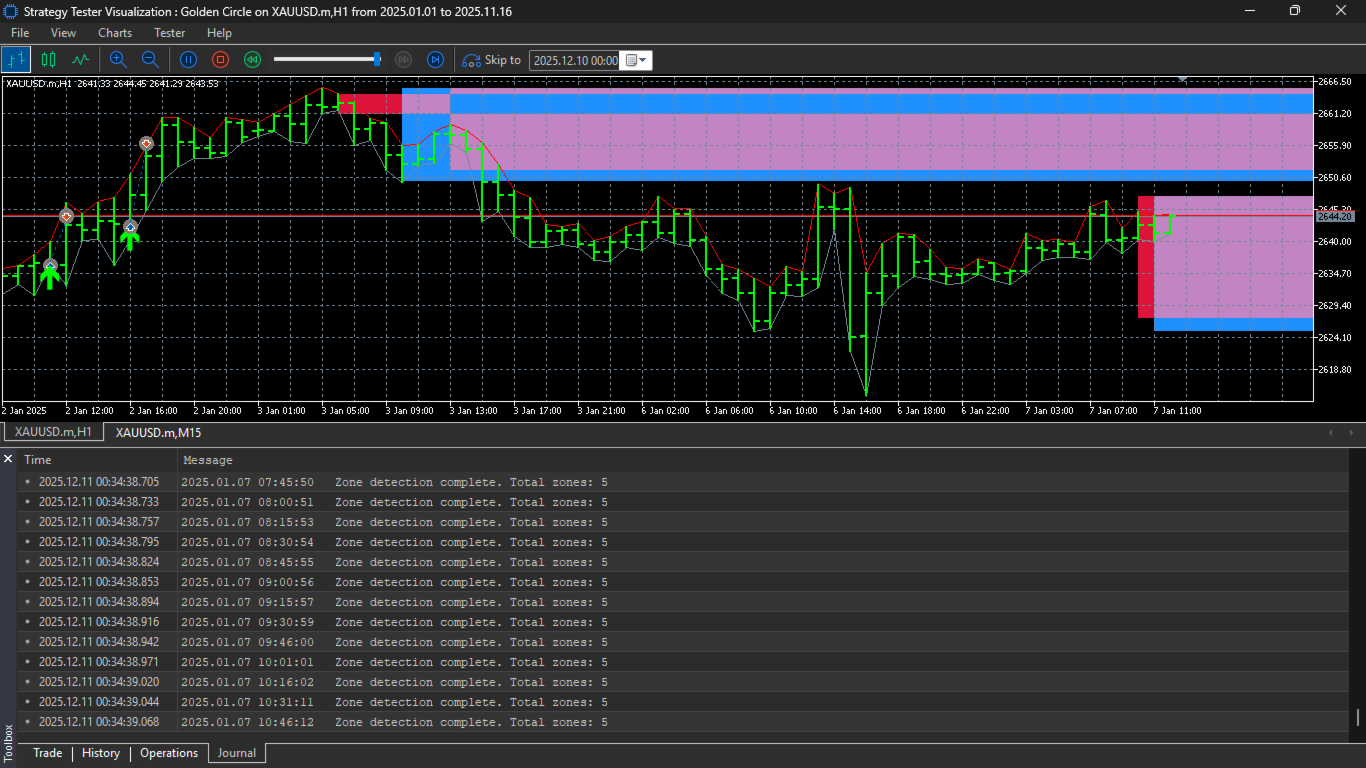Switch to bar chart display

pos(16,60)
